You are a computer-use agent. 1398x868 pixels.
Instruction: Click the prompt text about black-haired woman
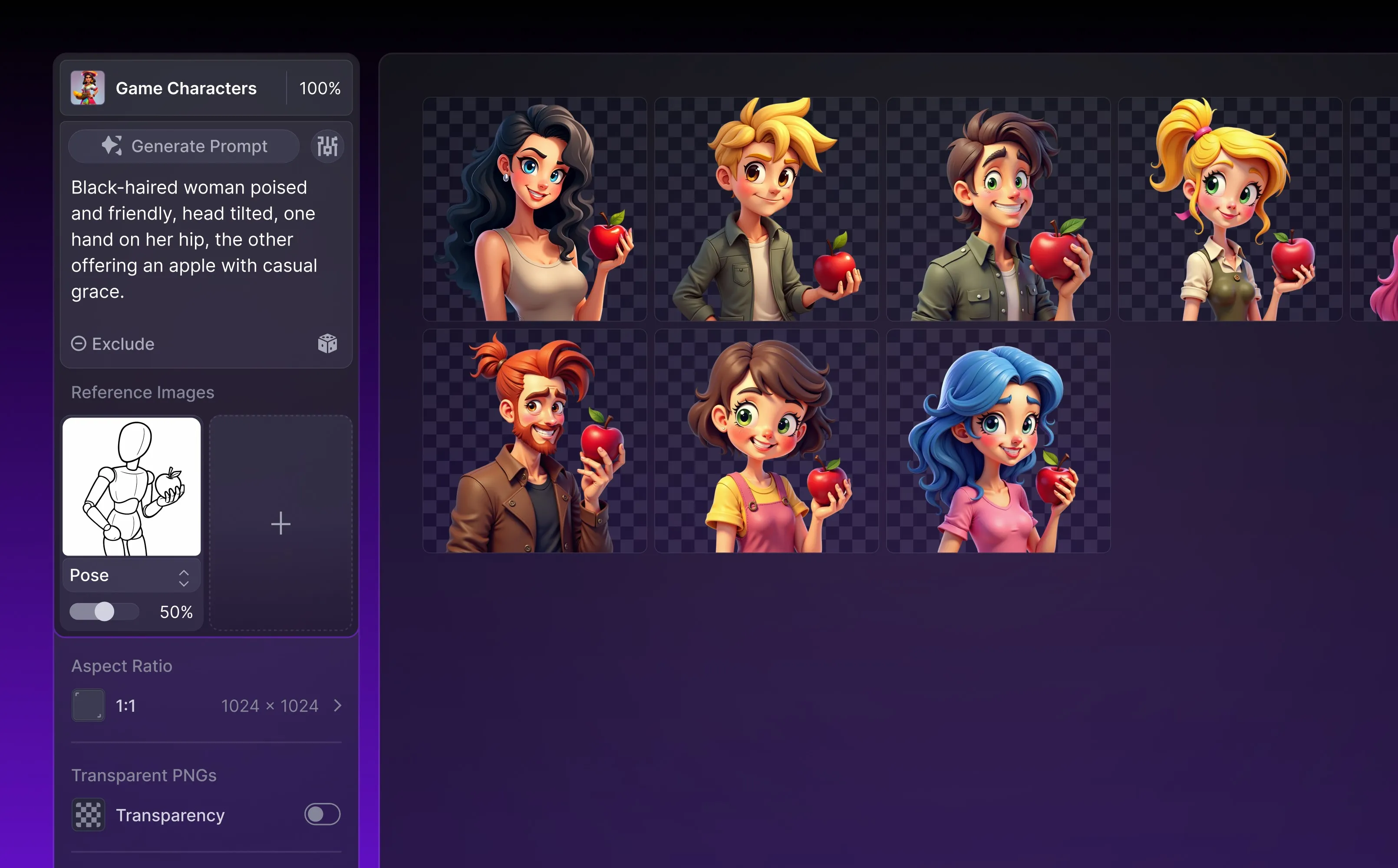click(x=194, y=240)
